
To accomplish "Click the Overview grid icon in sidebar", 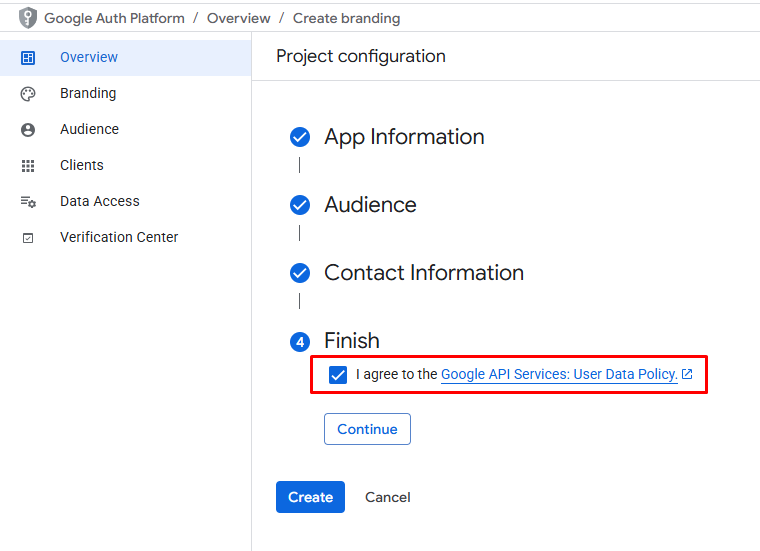I will [x=28, y=58].
